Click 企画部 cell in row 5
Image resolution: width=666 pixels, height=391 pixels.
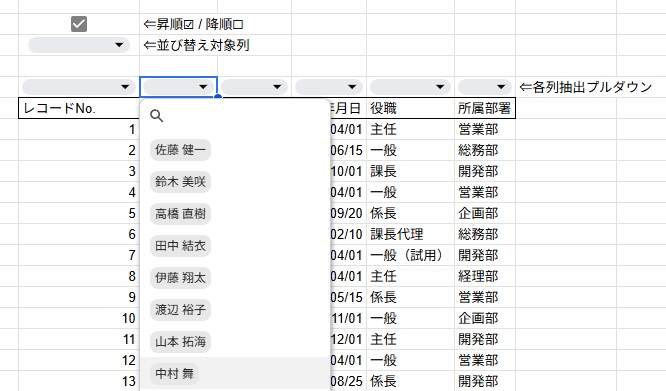tap(485, 213)
